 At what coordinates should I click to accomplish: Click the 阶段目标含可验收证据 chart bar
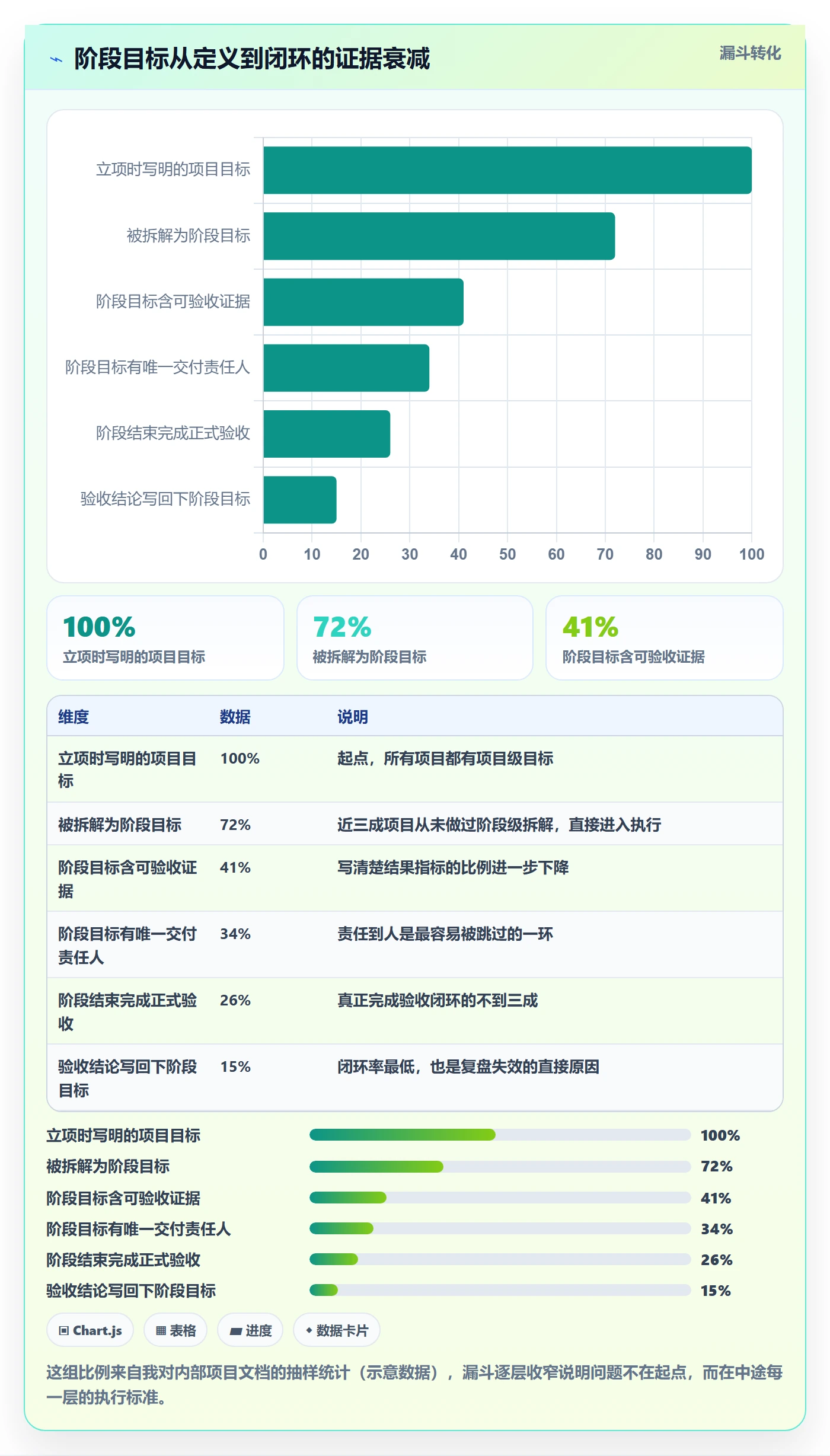(363, 302)
